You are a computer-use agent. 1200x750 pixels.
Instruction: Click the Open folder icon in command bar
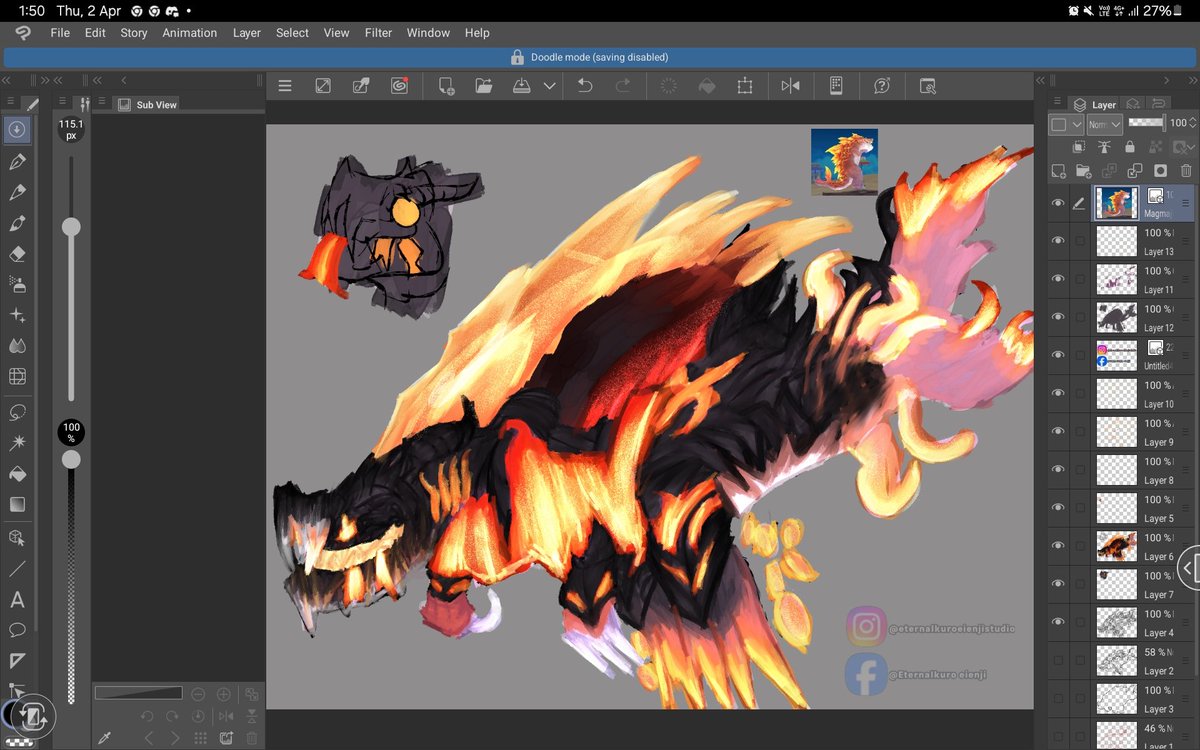coord(484,86)
